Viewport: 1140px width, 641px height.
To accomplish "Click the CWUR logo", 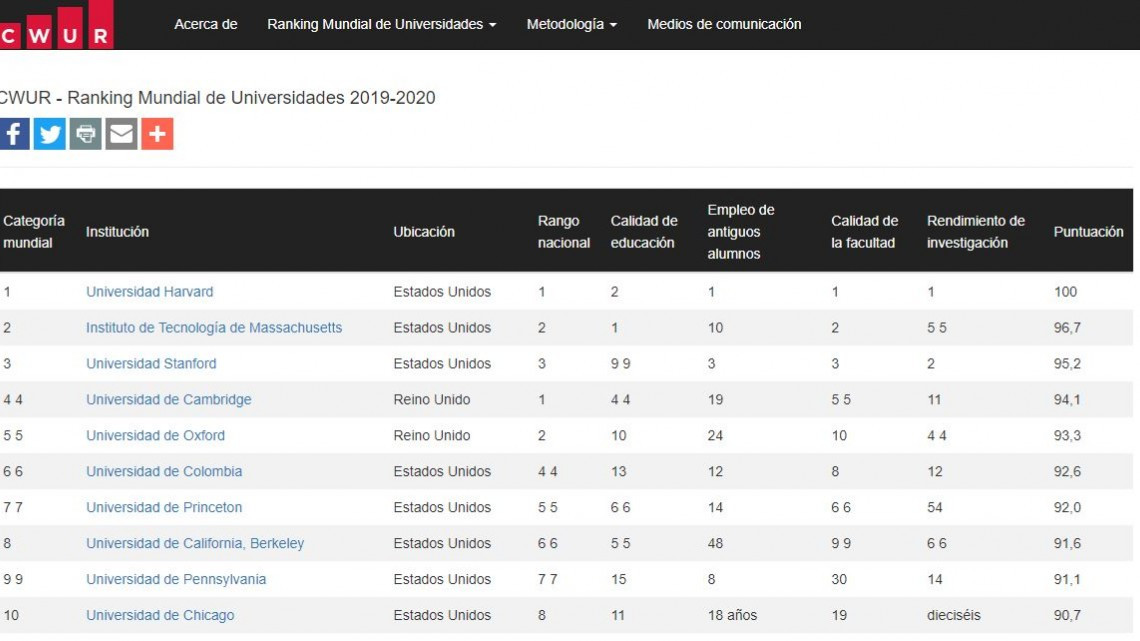I will click(x=57, y=24).
